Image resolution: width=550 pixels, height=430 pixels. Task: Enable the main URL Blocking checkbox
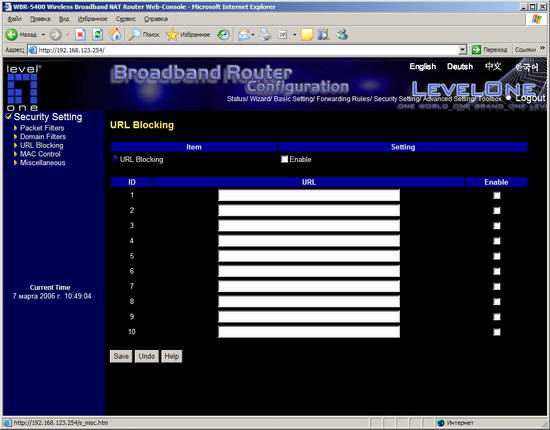point(284,159)
